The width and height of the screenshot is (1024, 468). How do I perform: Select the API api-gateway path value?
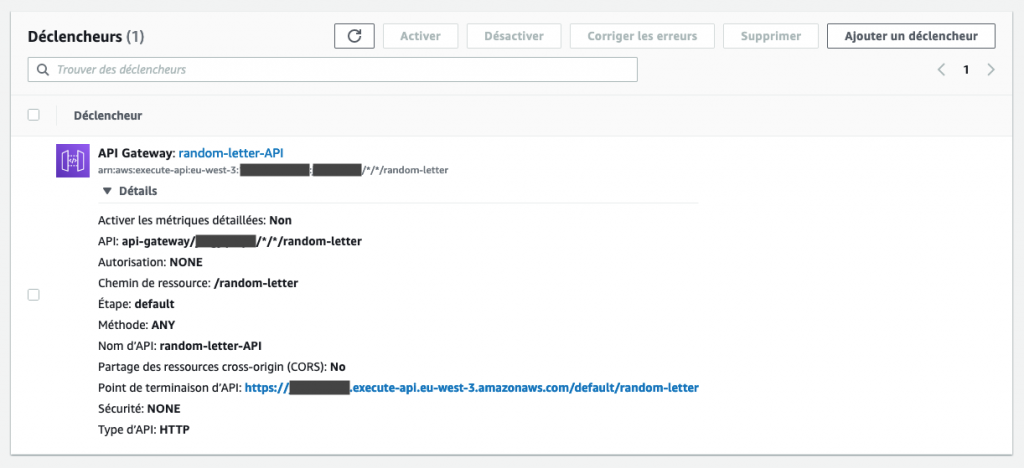242,242
